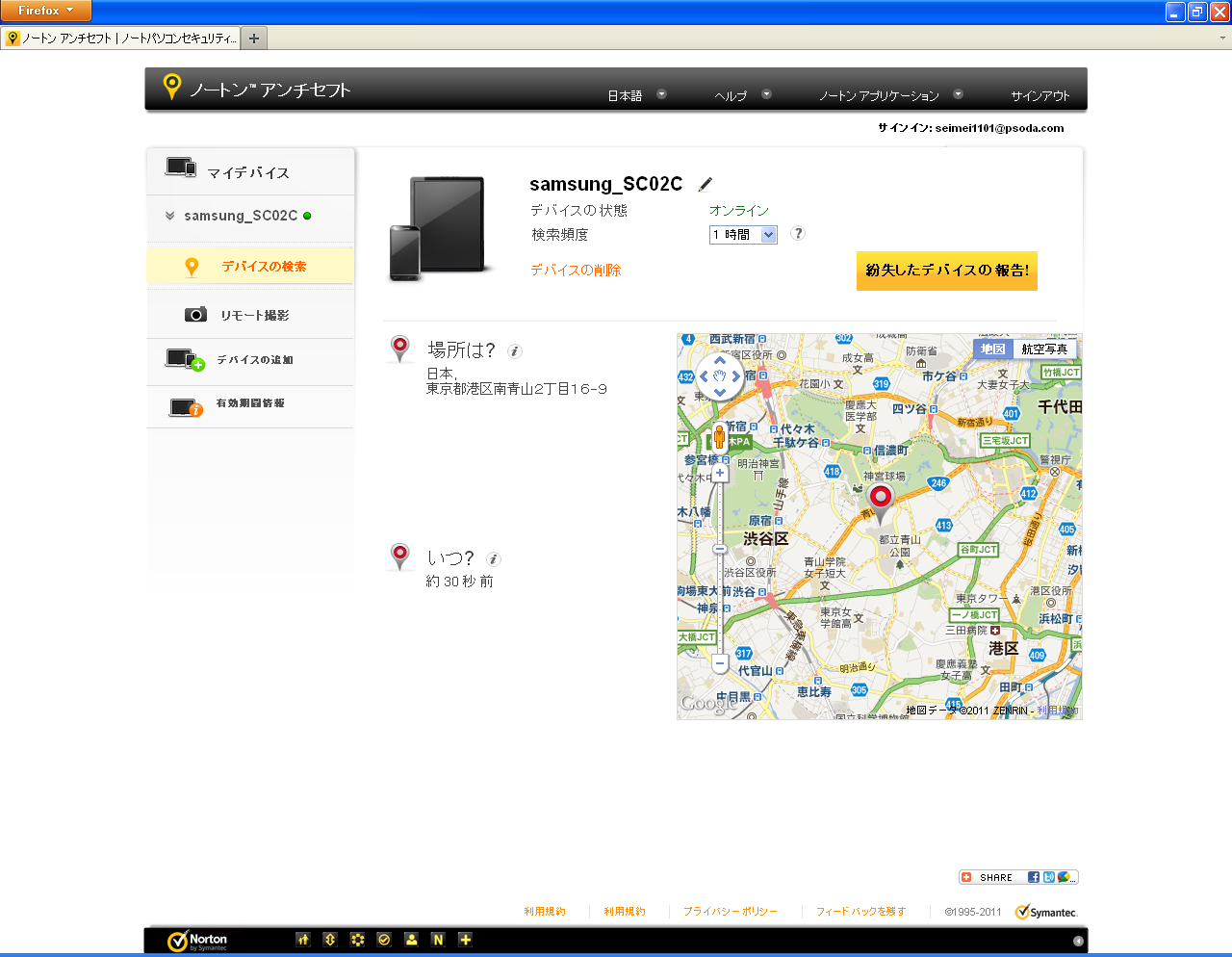
Task: Click the Symantec logo in footer
Action: 1046,912
